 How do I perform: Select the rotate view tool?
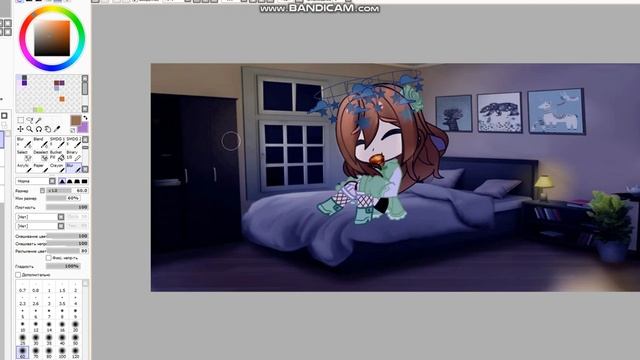pyautogui.click(x=39, y=129)
